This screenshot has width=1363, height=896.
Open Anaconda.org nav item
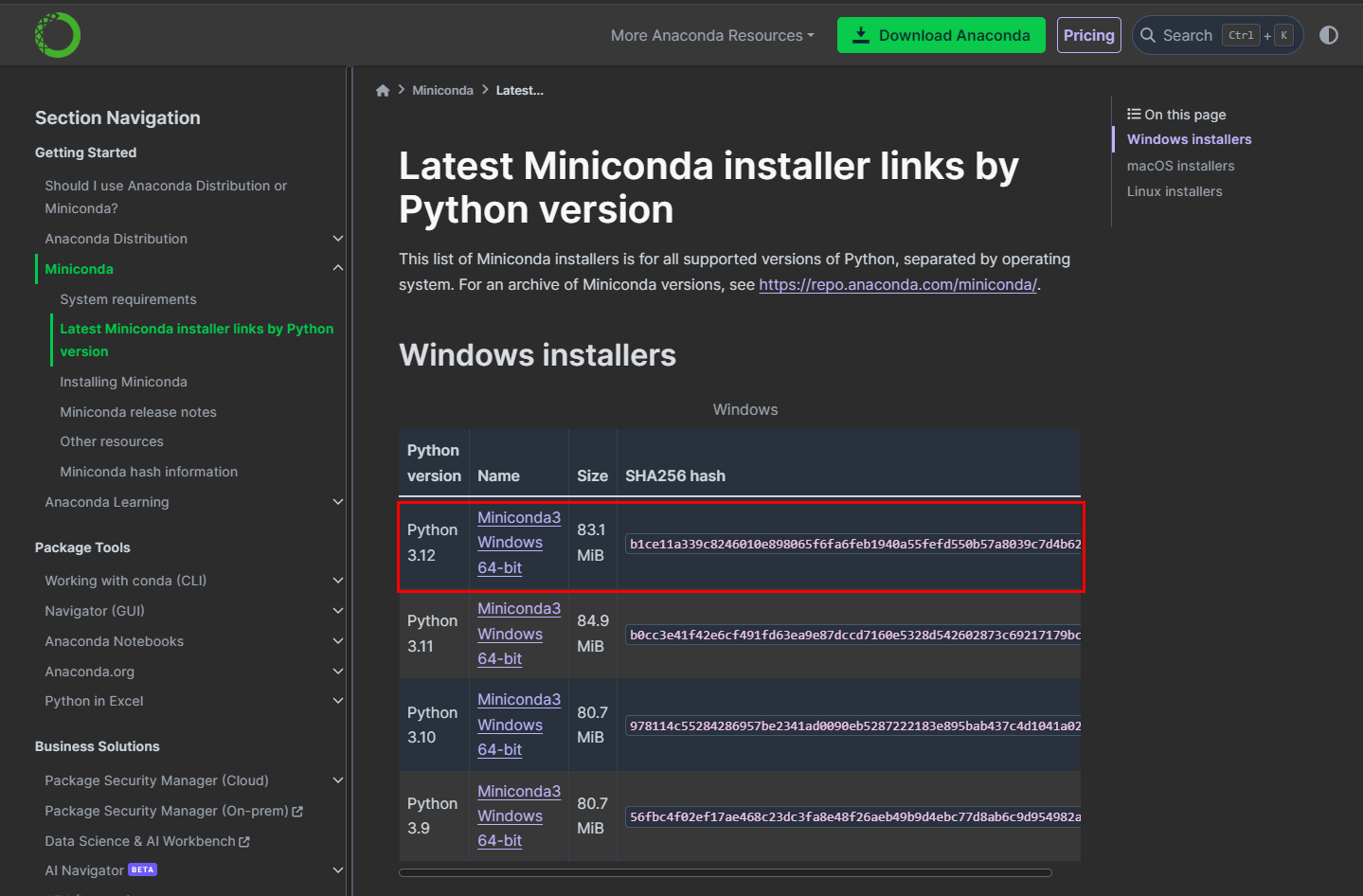click(x=89, y=672)
